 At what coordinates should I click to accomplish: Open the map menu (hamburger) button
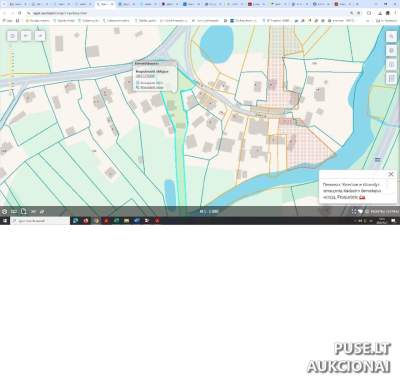(x=12, y=36)
